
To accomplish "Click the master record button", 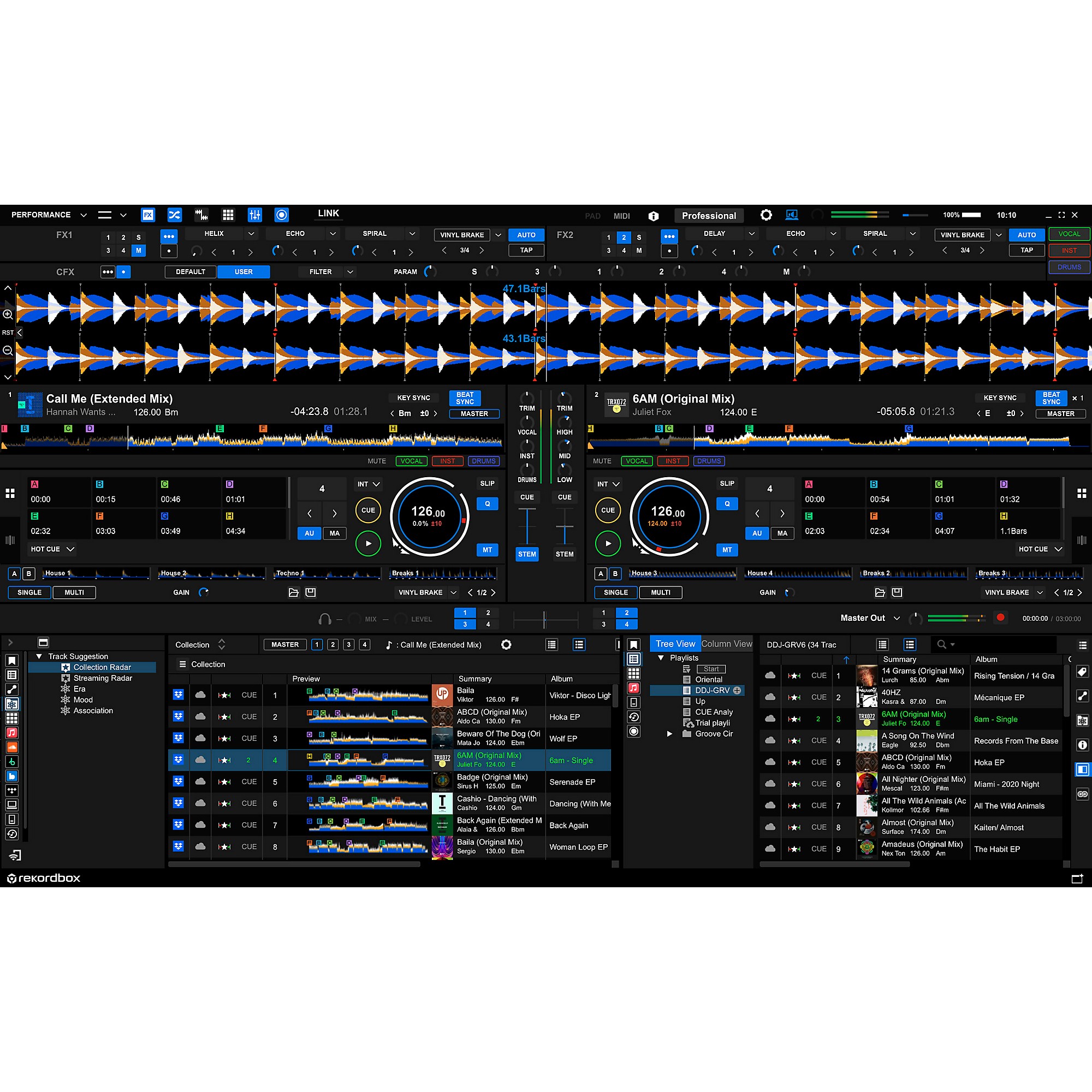I will coord(1000,618).
